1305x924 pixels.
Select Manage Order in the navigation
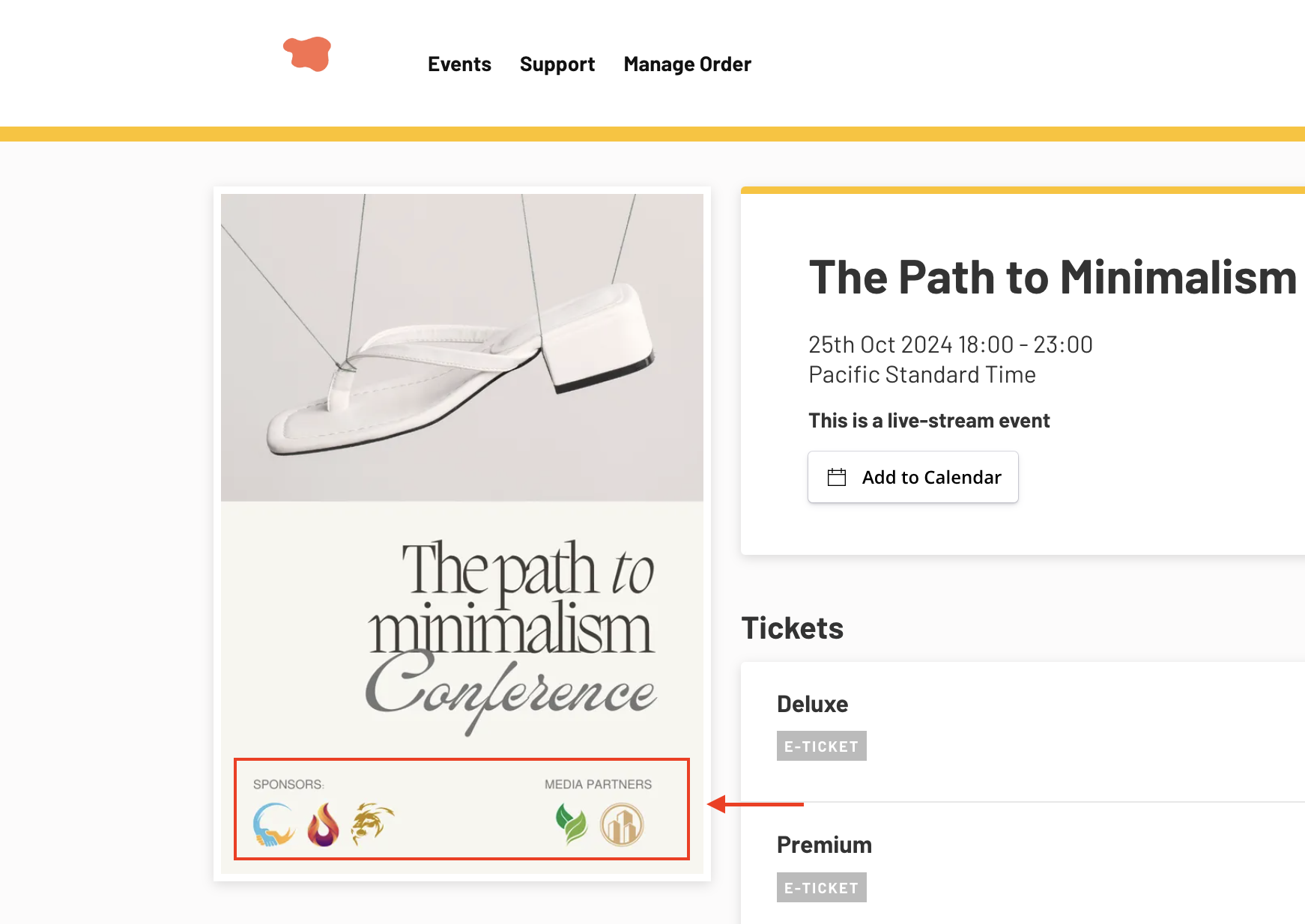(687, 64)
